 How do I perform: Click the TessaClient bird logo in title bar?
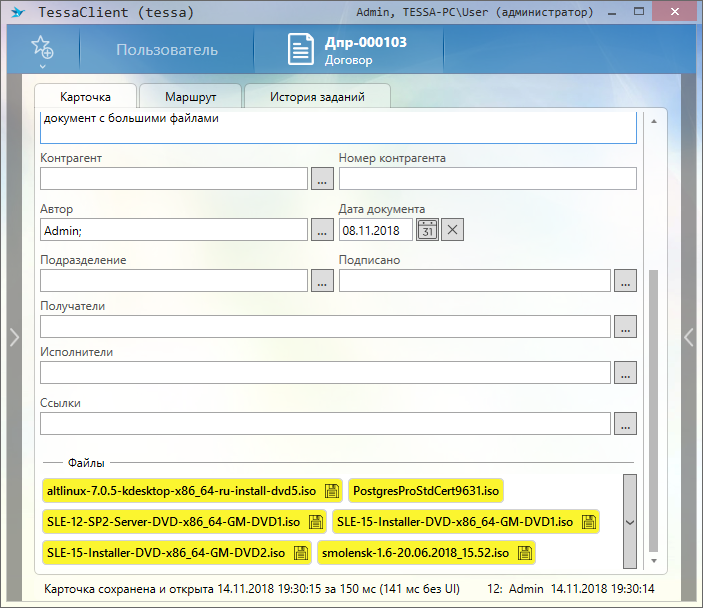click(16, 13)
